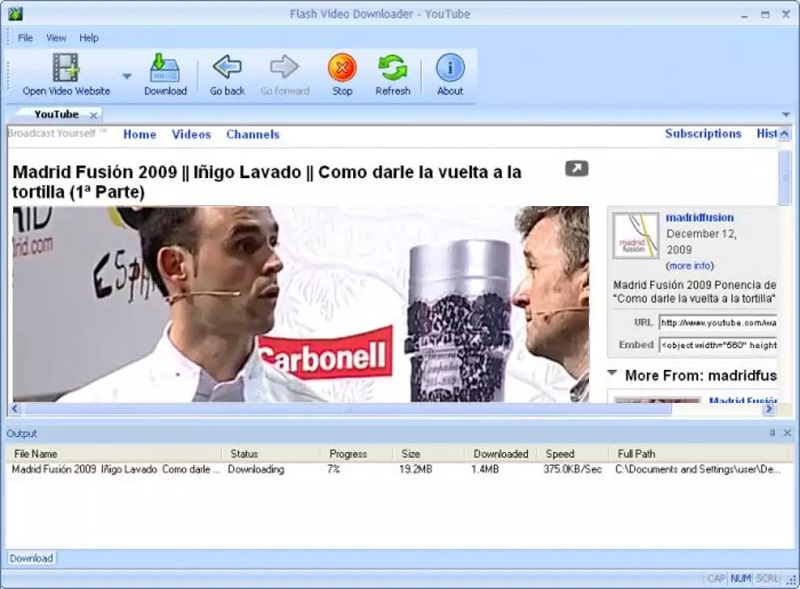800x589 pixels.
Task: Click the app icon in title bar
Action: tap(15, 14)
